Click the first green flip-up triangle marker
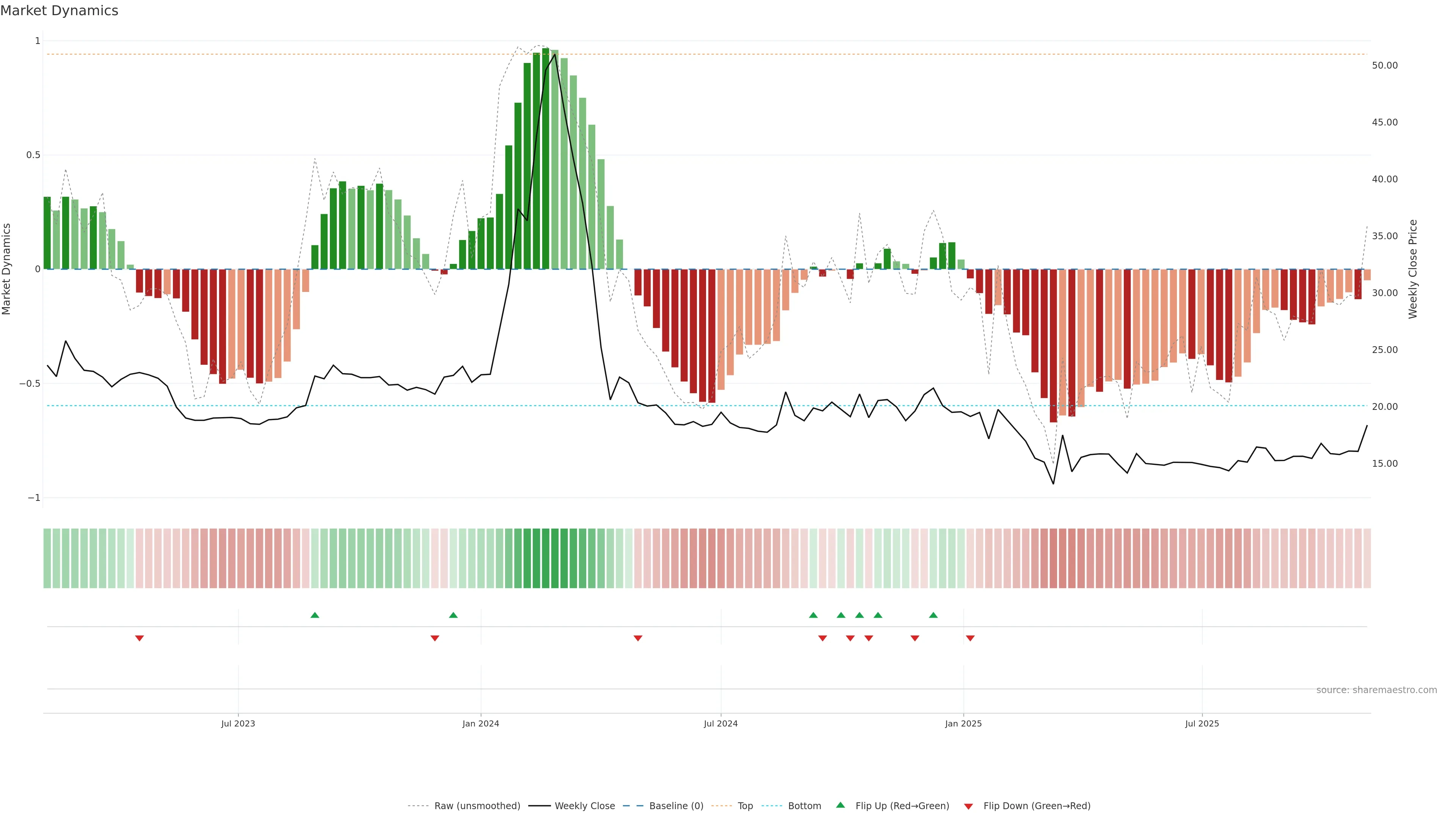Image resolution: width=1456 pixels, height=819 pixels. 315,615
